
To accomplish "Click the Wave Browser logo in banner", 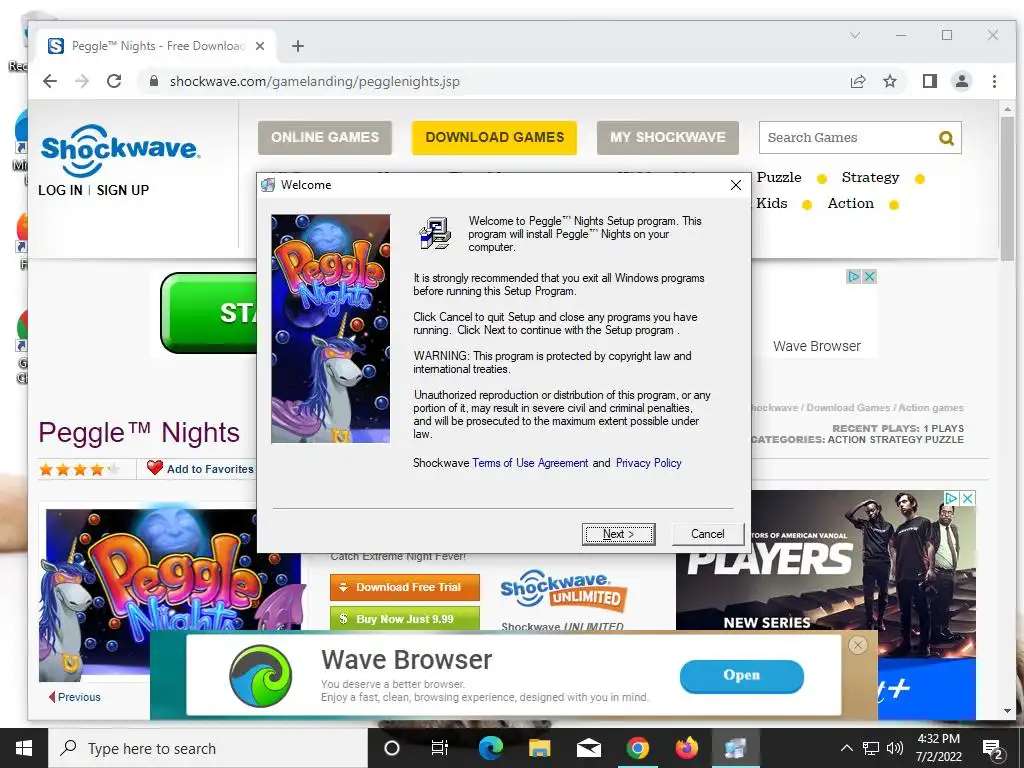I will 261,676.
